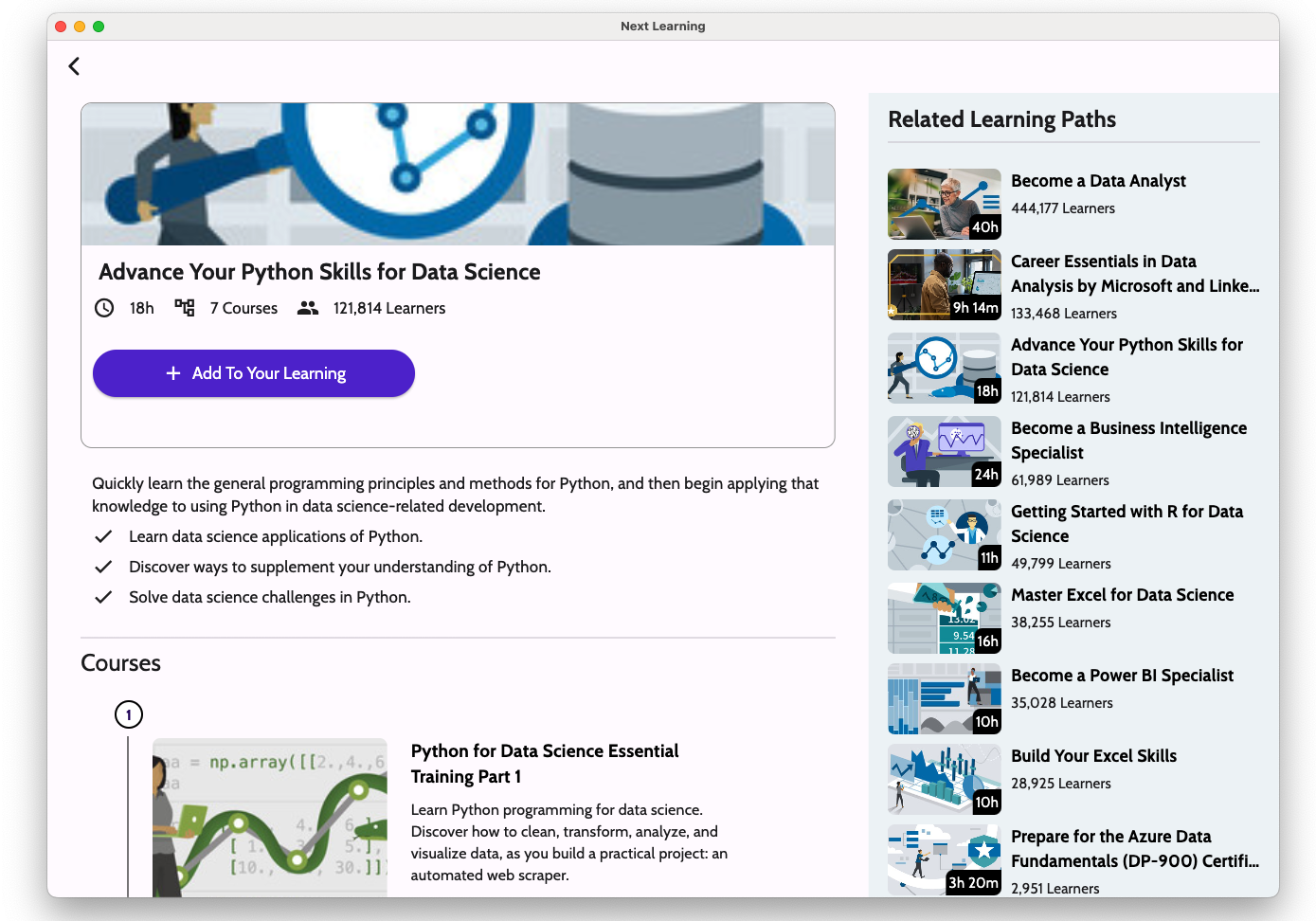1316x921 pixels.
Task: Open Career Essentials in Data Analysis thumbnail
Action: [x=944, y=285]
